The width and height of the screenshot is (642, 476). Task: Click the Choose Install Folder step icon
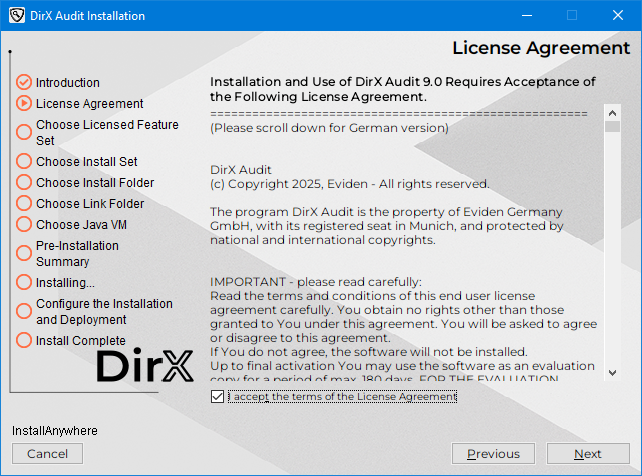click(x=24, y=182)
